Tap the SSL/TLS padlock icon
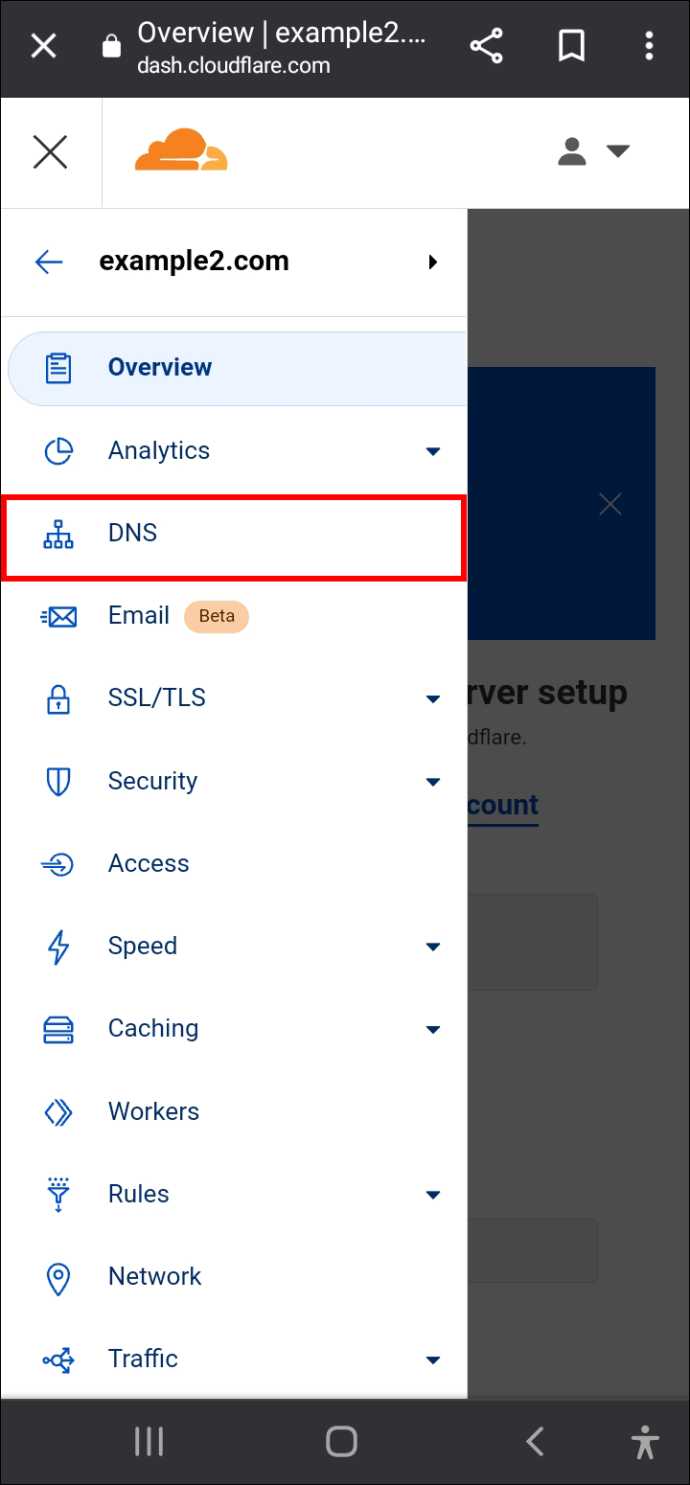The height and width of the screenshot is (1485, 690). pyautogui.click(x=59, y=699)
